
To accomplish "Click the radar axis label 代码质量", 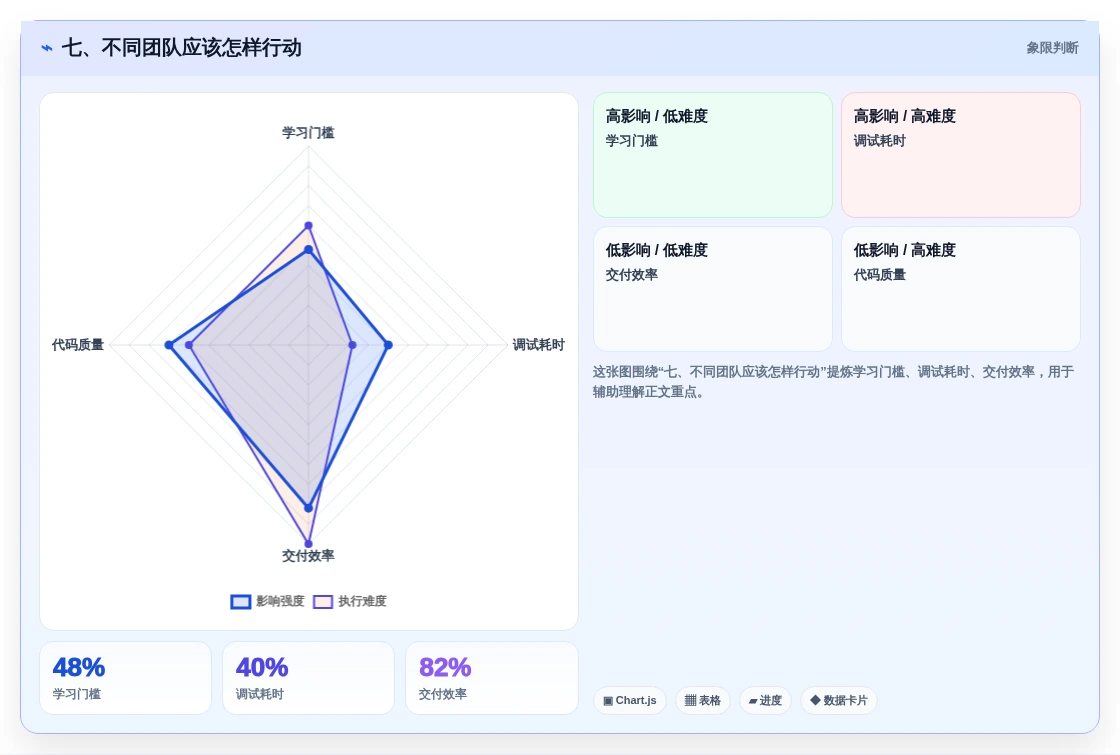I will (78, 345).
